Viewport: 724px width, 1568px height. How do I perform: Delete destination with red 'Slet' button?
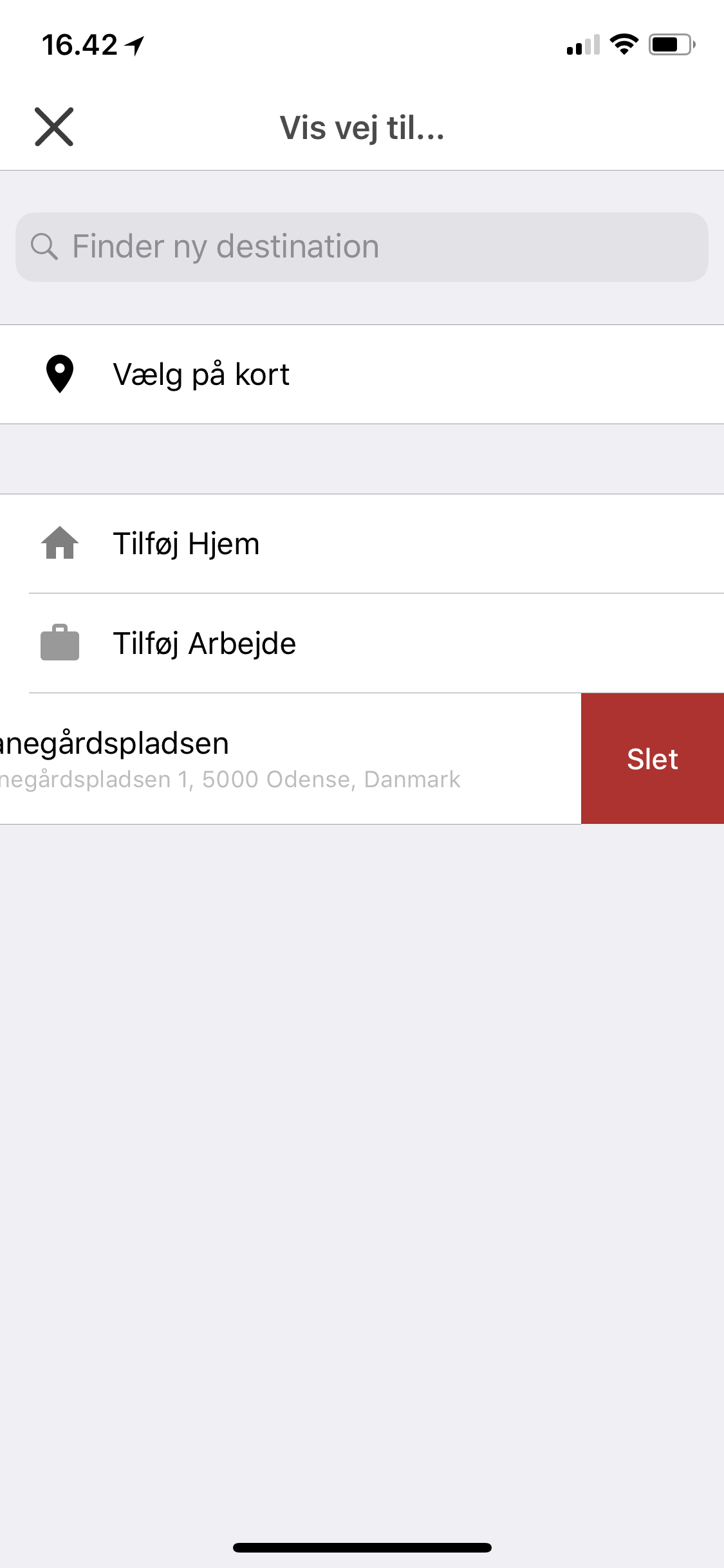click(653, 759)
